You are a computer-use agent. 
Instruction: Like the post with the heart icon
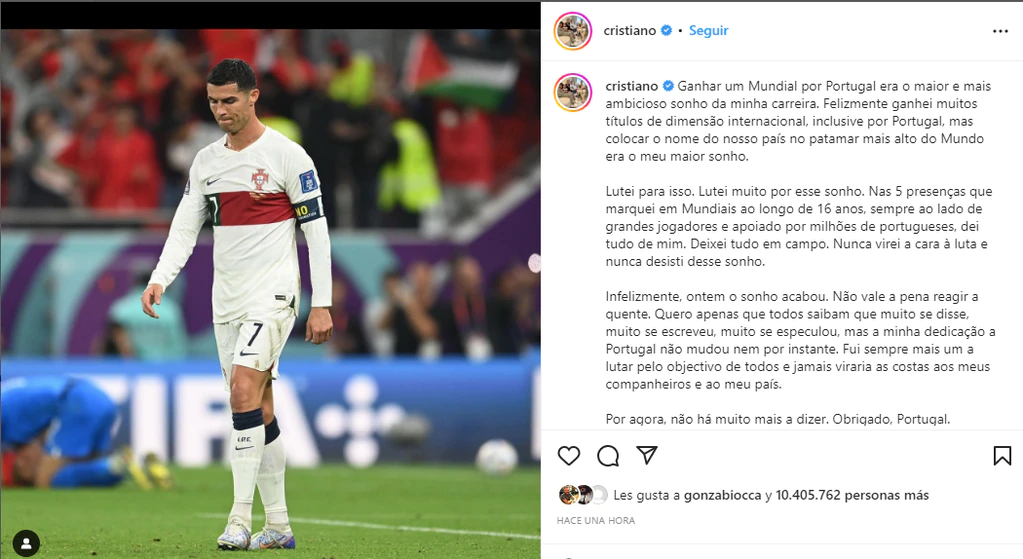tap(569, 455)
